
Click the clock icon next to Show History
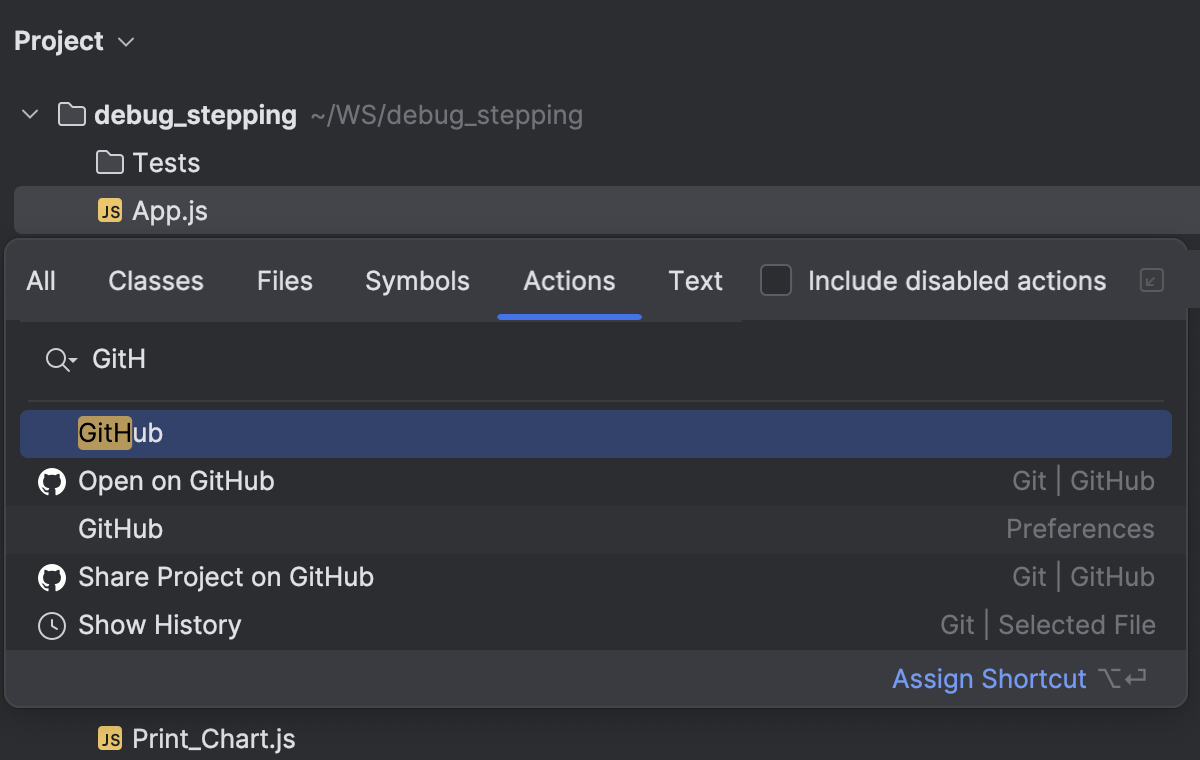tap(51, 625)
